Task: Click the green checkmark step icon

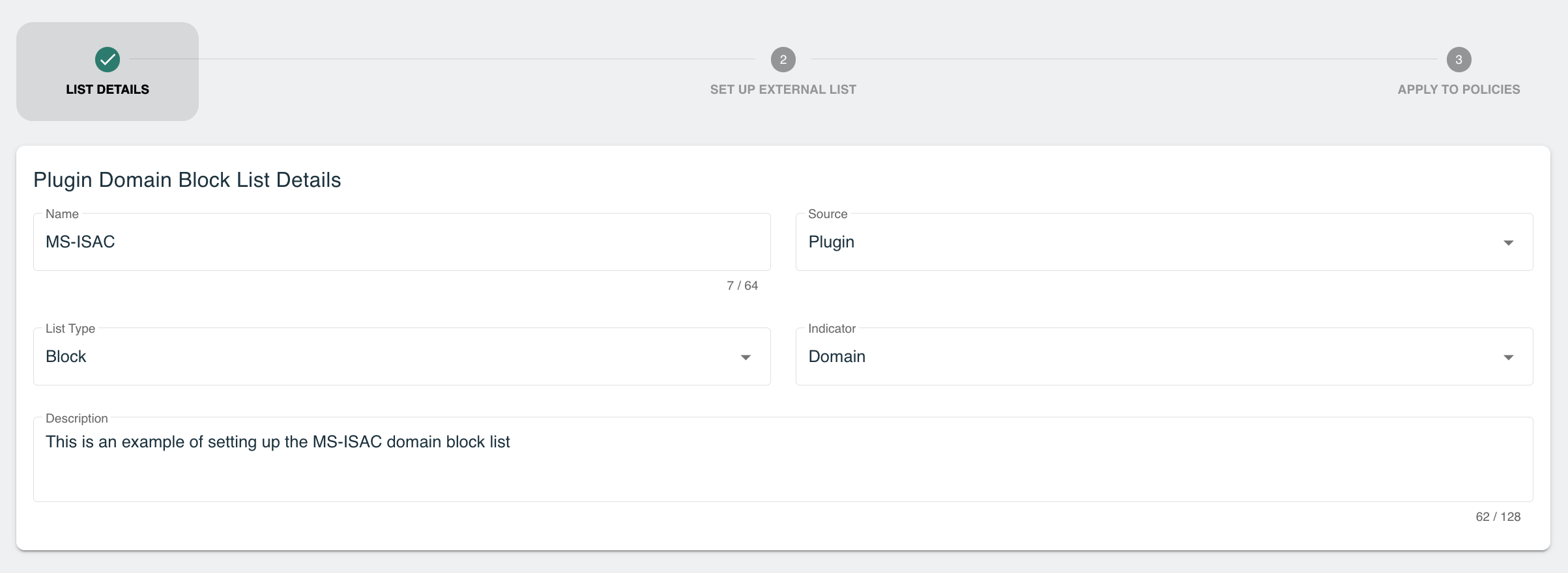Action: (108, 59)
